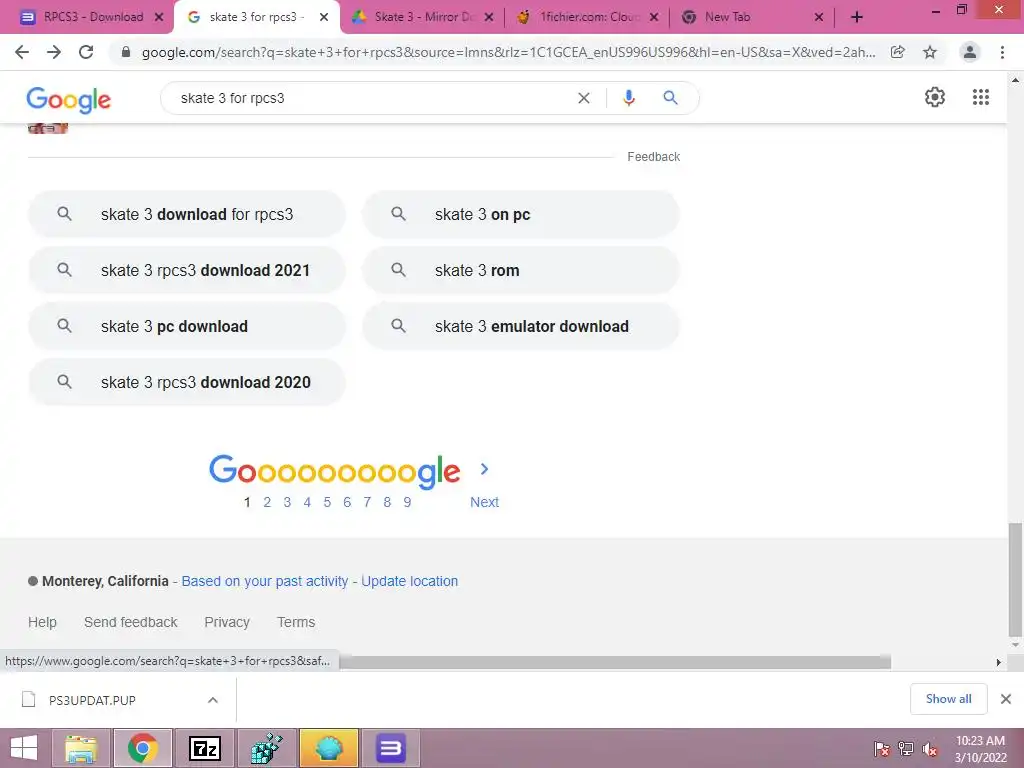Search 'skate 3 pc download' suggestion
Screen dimensions: 1024x768
click(x=187, y=327)
